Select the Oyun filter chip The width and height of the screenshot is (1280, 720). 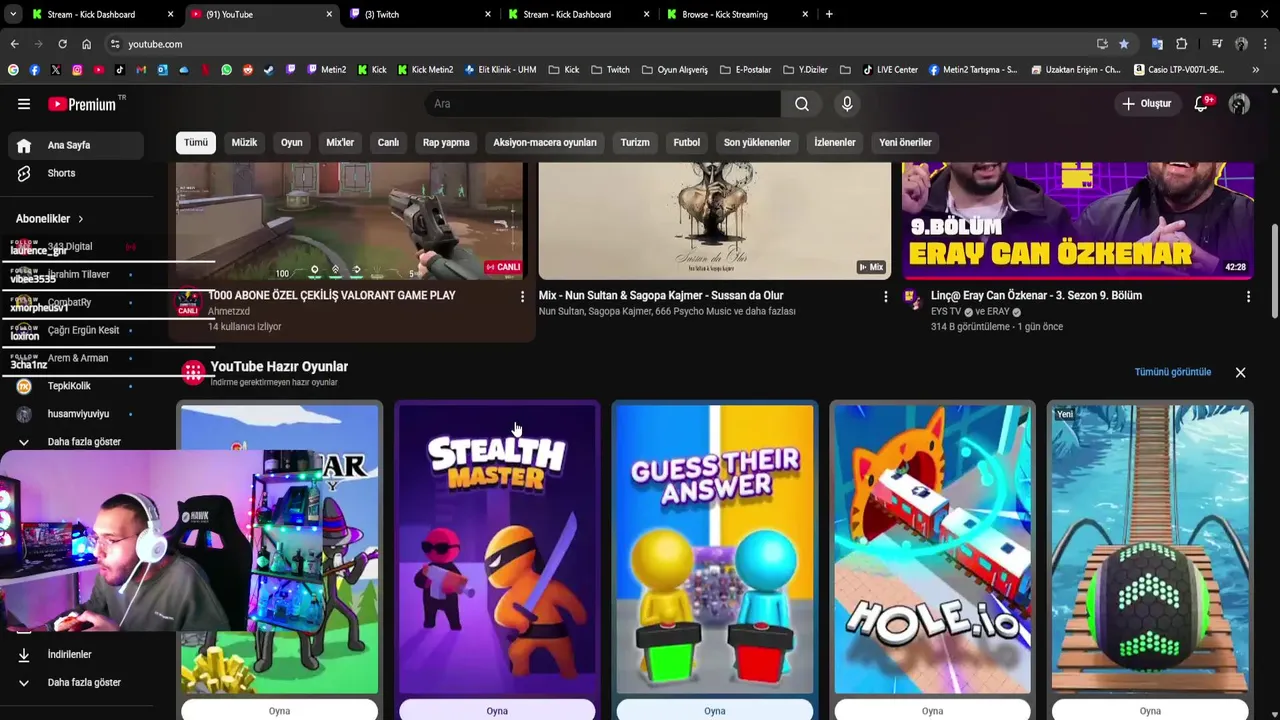click(291, 142)
